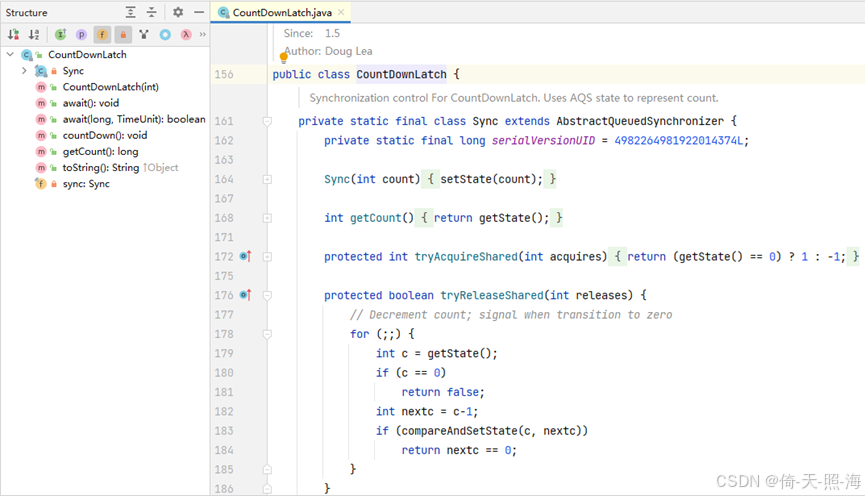865x496 pixels.
Task: Toggle show properties filter
Action: pos(82,35)
